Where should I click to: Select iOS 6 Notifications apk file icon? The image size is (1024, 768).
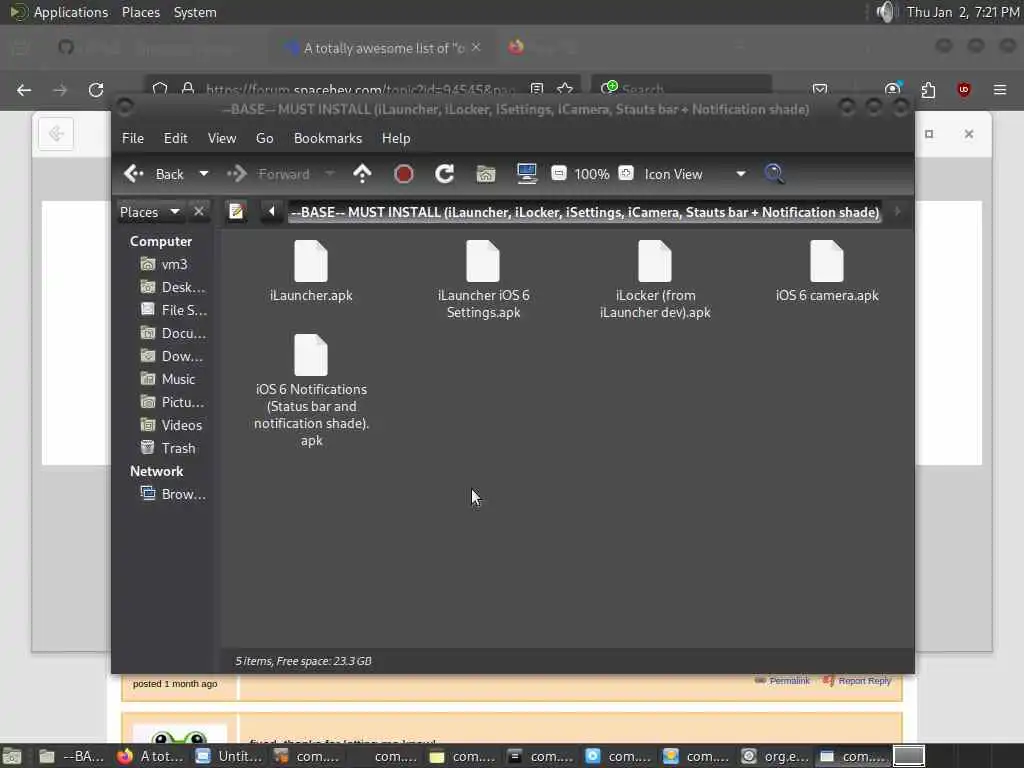coord(311,355)
